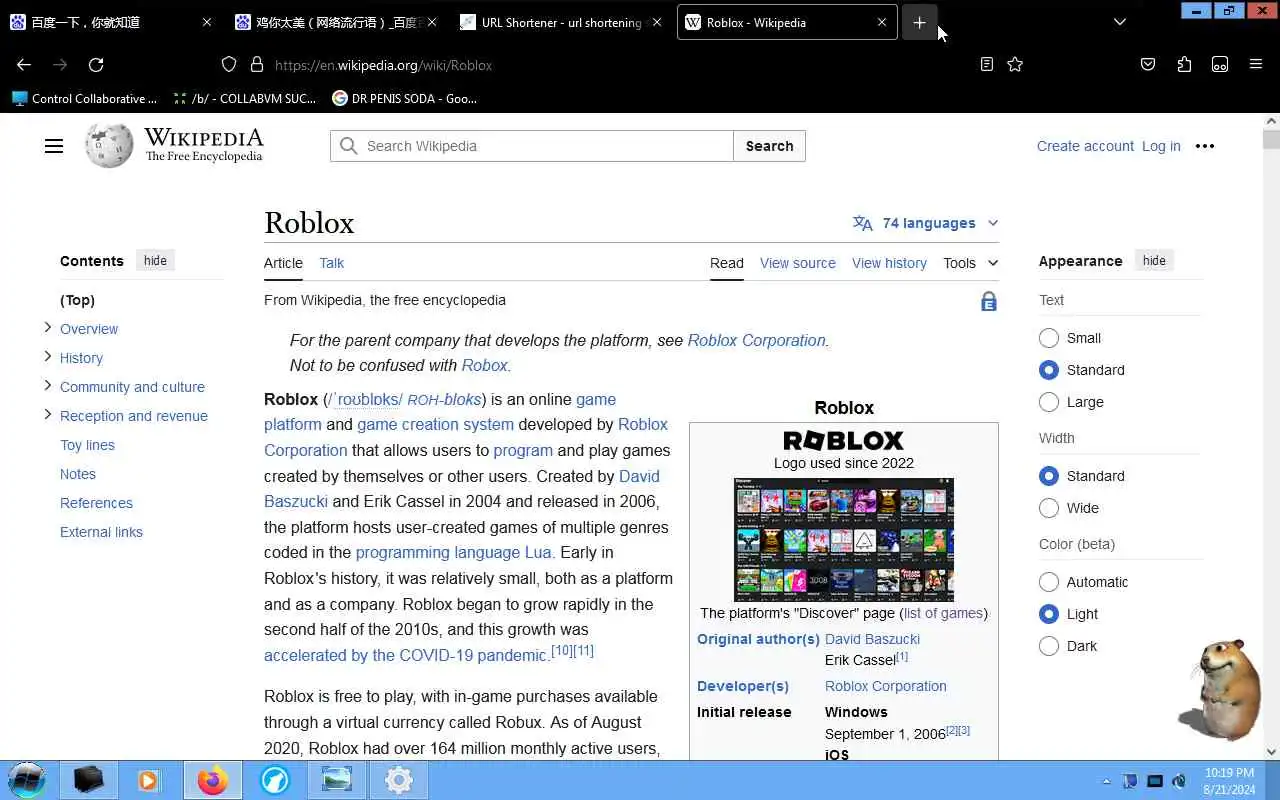Image resolution: width=1280 pixels, height=800 pixels.
Task: Show hidden system tray icons arrow
Action: tap(1106, 781)
